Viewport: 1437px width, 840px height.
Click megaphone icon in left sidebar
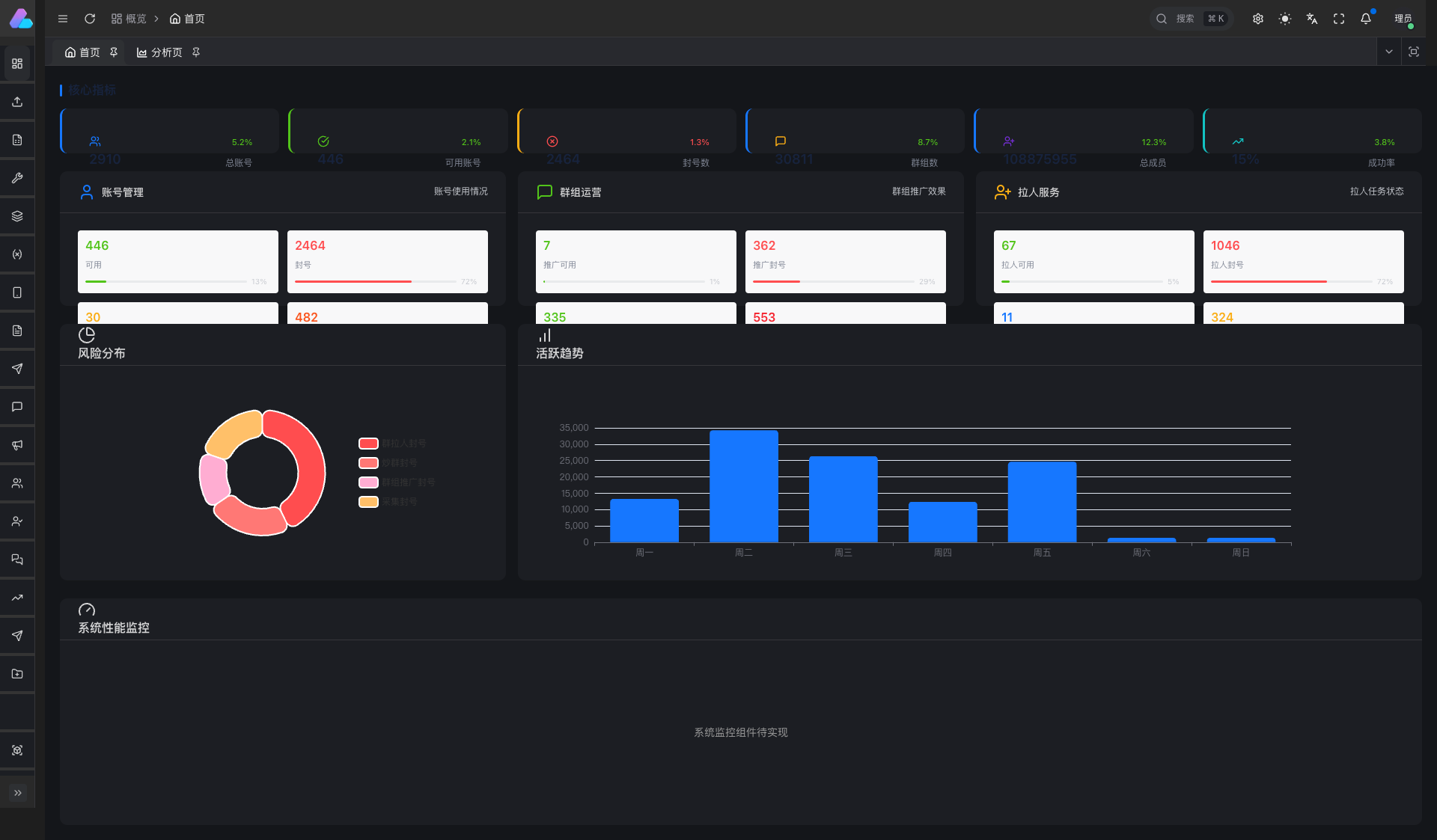point(17,445)
